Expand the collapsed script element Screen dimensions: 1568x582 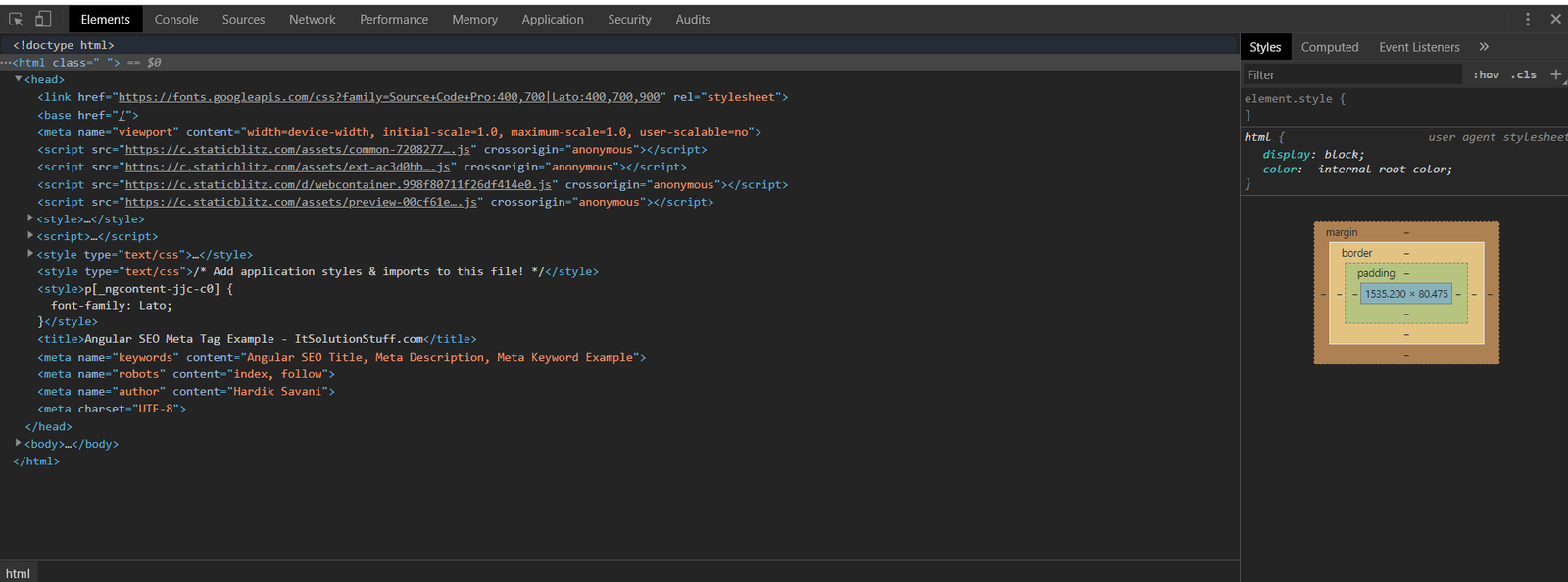(30, 236)
